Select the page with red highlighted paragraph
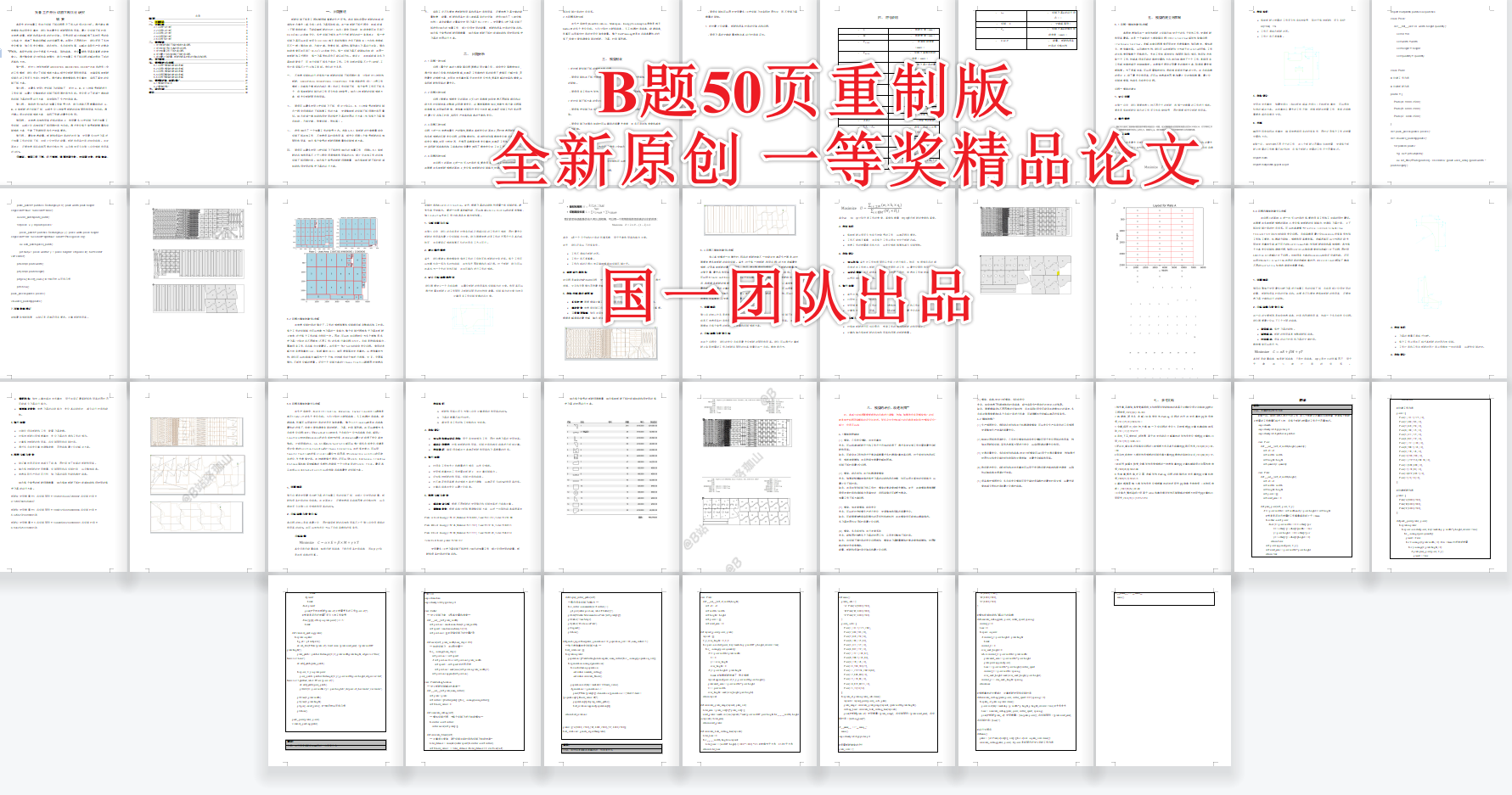This screenshot has width=1512, height=795. click(887, 475)
